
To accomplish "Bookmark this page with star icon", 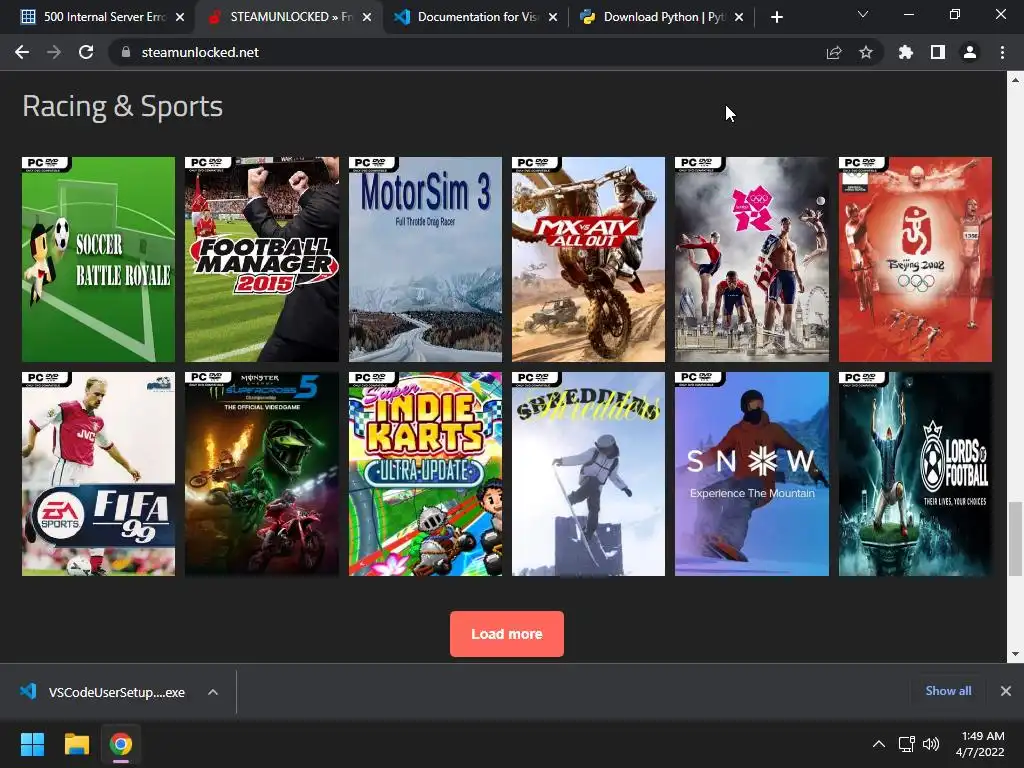I will coord(866,52).
